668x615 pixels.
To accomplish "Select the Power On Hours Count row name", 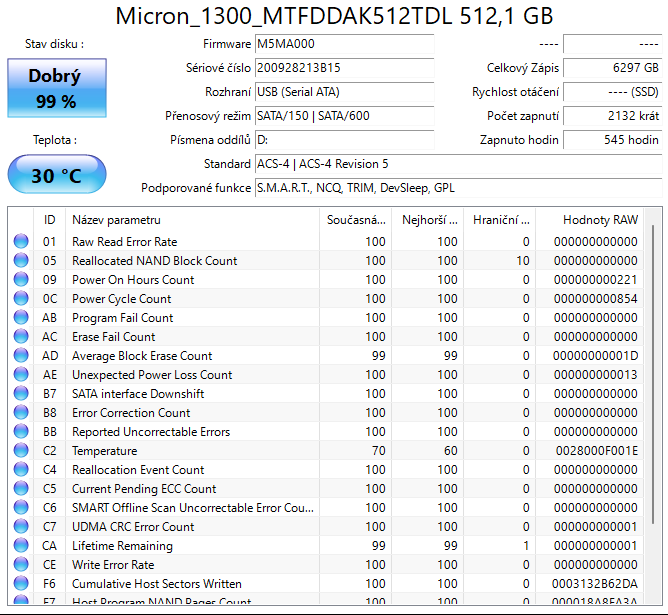I will 133,280.
